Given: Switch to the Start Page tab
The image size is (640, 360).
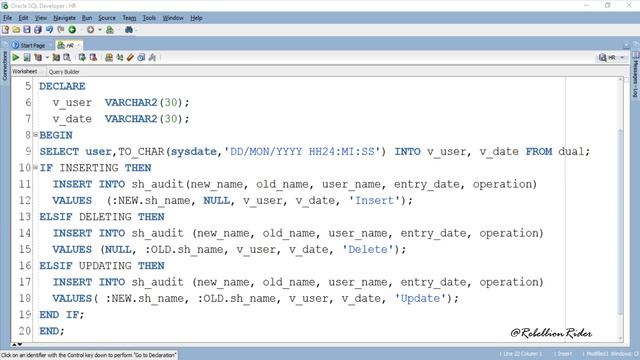Looking at the screenshot, I should click(29, 45).
